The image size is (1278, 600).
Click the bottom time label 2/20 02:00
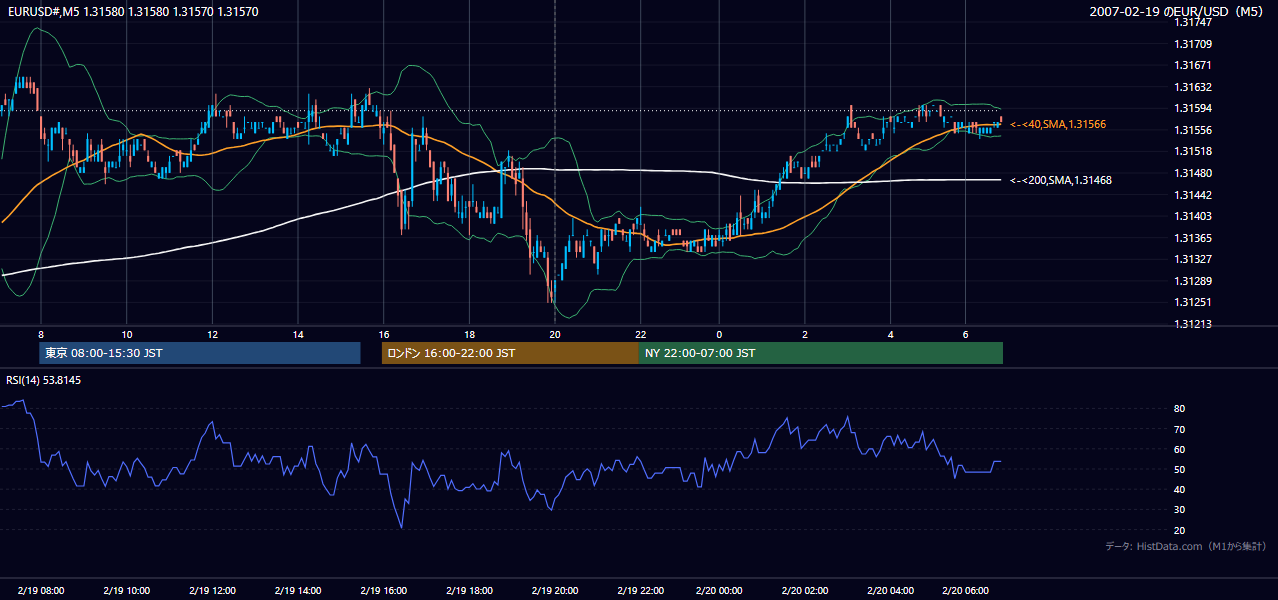point(805,591)
